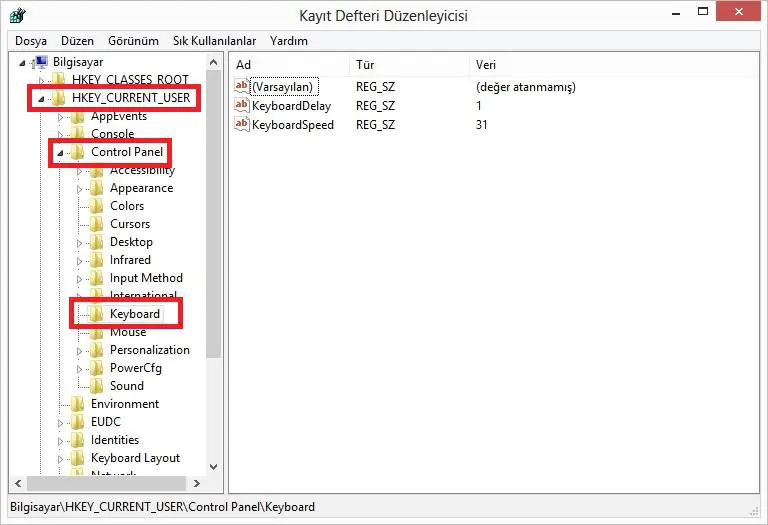This screenshot has height=525, width=768.
Task: Collapse the Bilgisayar root node
Action: pos(22,63)
